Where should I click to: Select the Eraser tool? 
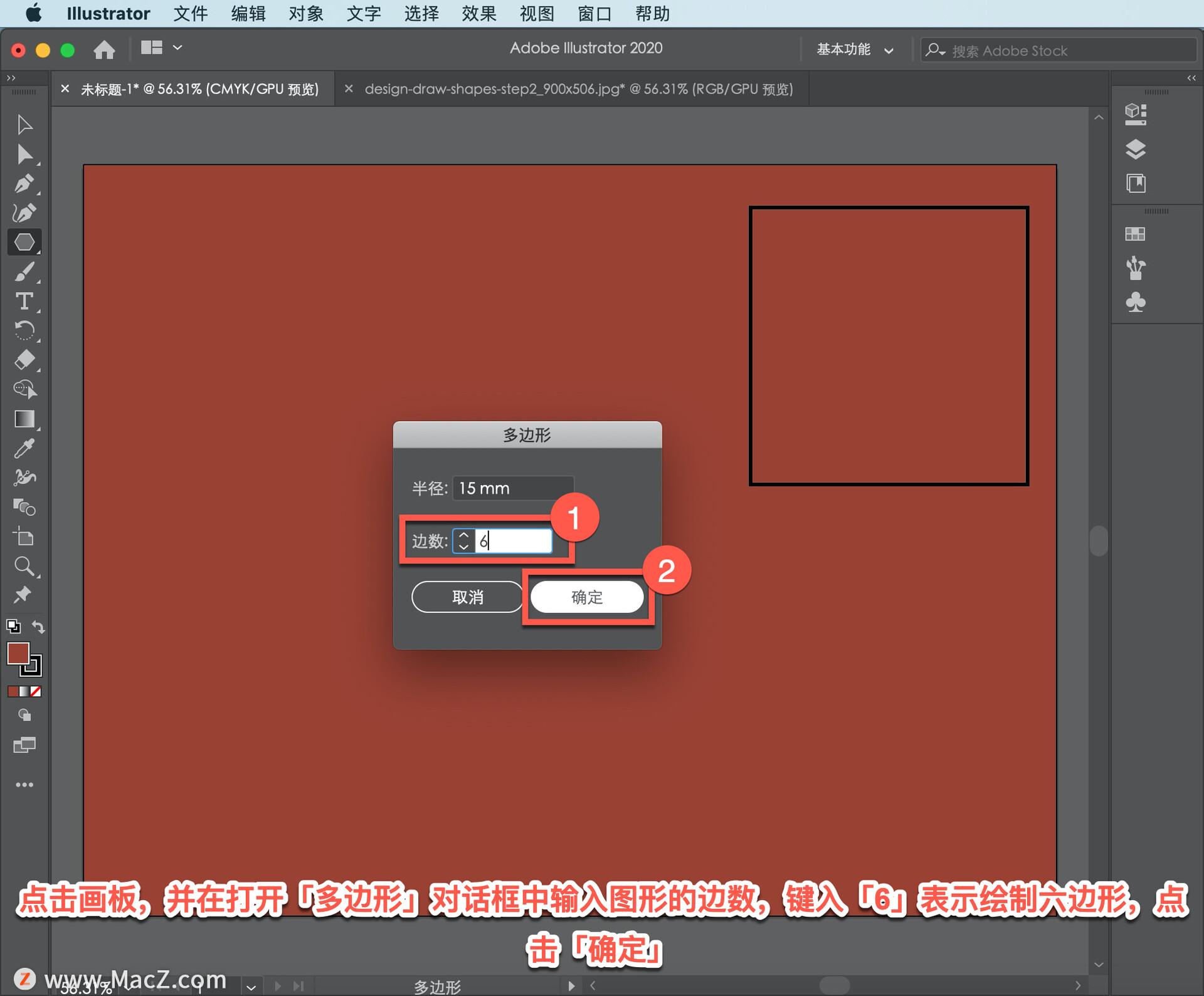24,360
